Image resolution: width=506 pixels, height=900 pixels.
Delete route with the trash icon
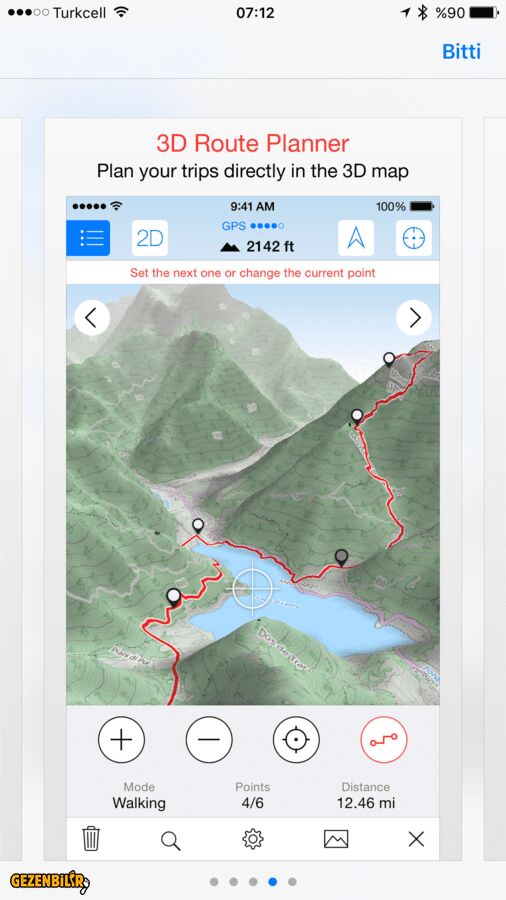pos(91,839)
